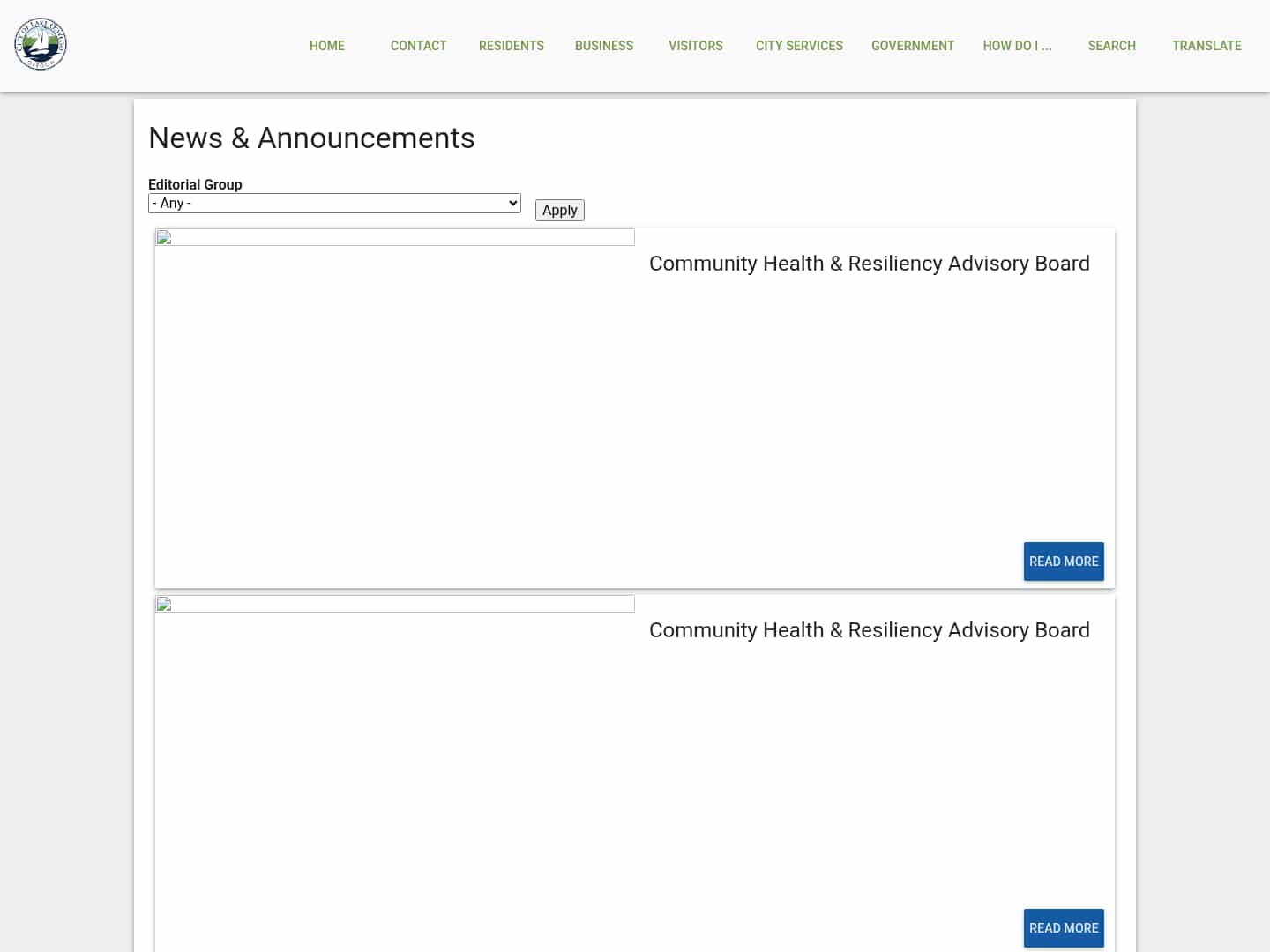
Task: Open the CITY SERVICES menu
Action: 799,45
